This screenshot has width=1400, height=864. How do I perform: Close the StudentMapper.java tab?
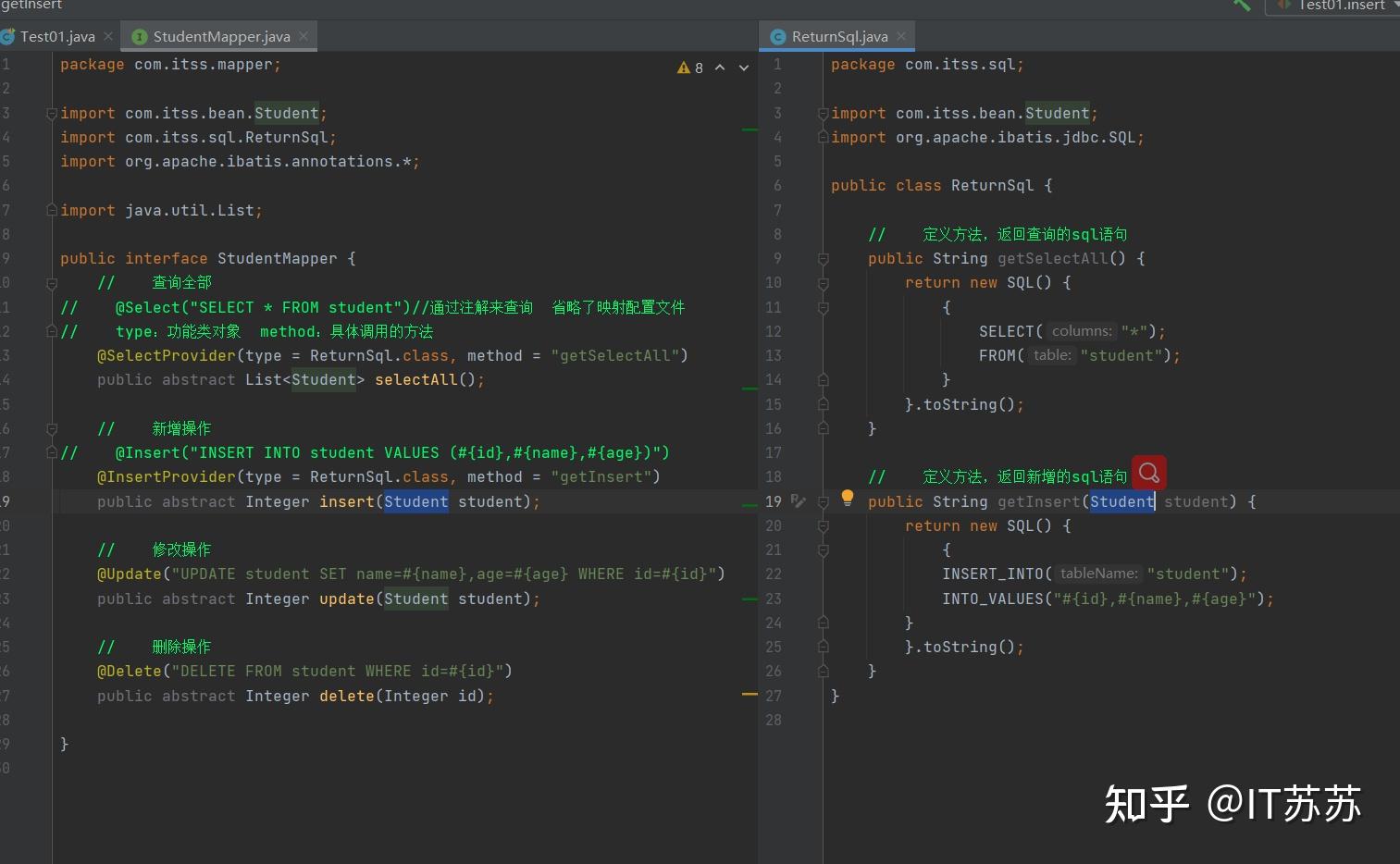pos(304,36)
